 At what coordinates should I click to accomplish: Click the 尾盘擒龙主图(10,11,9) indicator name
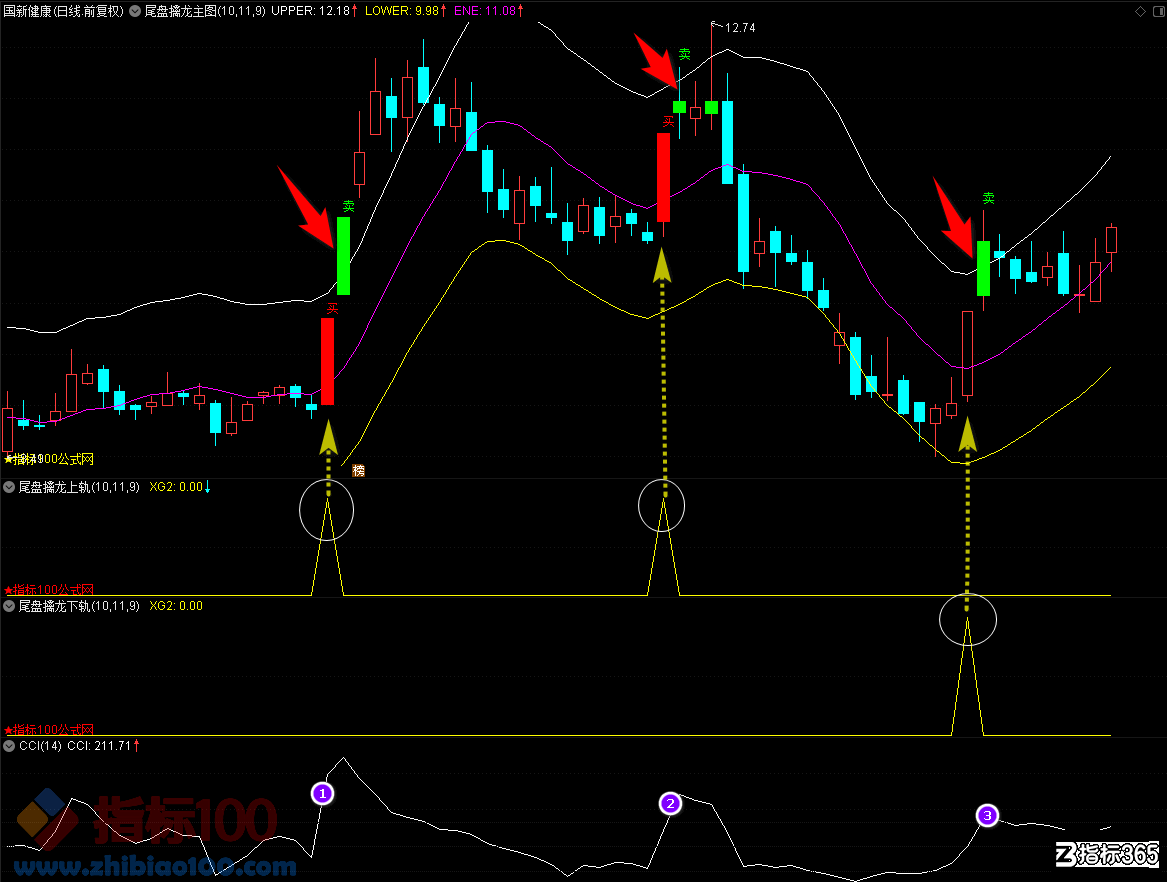pos(205,11)
